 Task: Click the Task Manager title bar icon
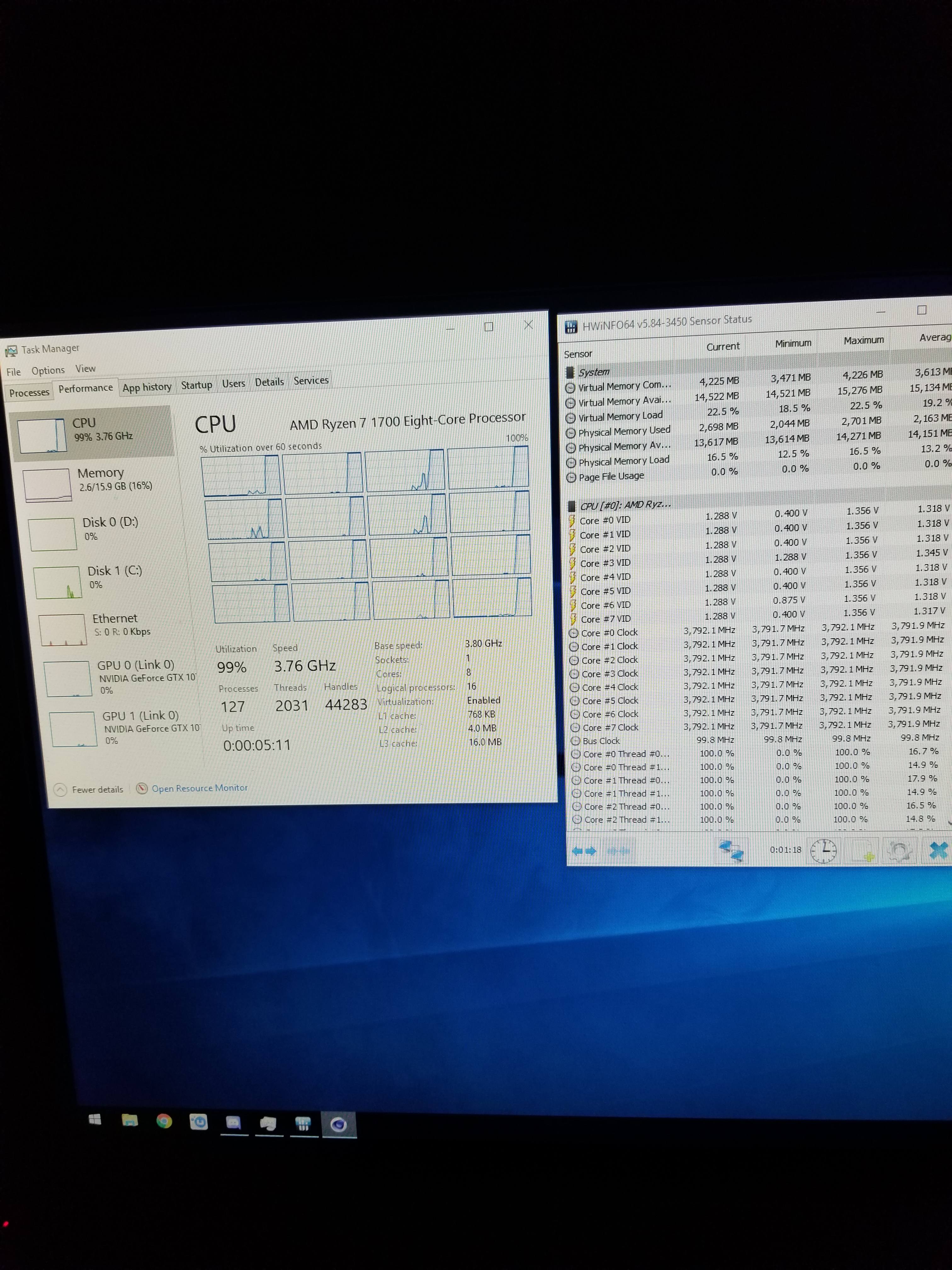pos(11,350)
